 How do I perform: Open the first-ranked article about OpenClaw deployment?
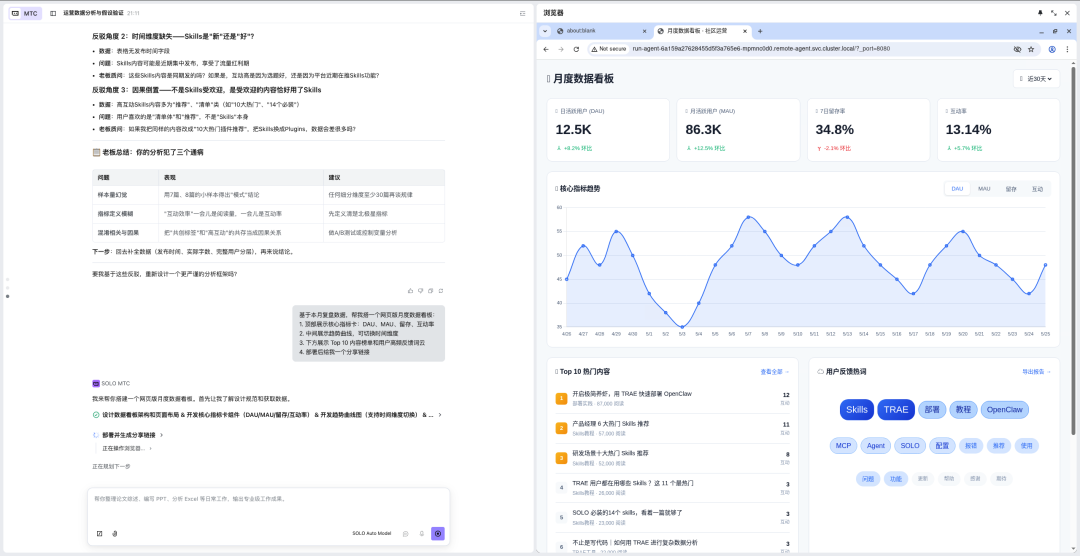click(x=632, y=393)
